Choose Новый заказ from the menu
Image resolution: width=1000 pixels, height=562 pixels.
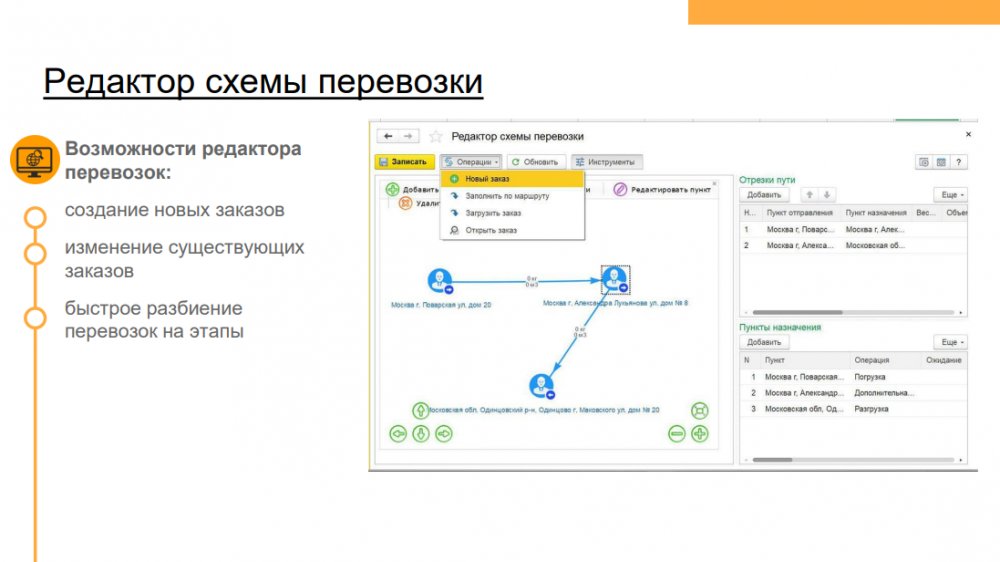[486, 179]
